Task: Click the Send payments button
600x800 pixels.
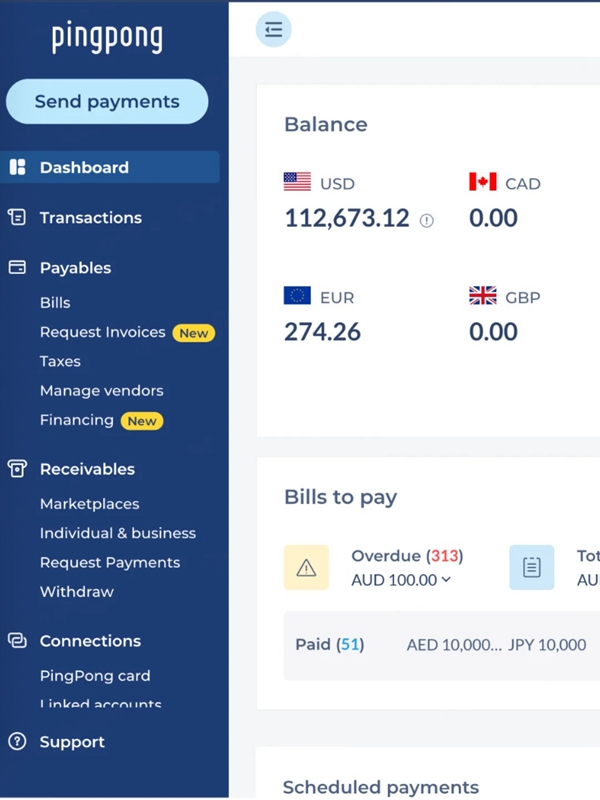Action: [107, 102]
